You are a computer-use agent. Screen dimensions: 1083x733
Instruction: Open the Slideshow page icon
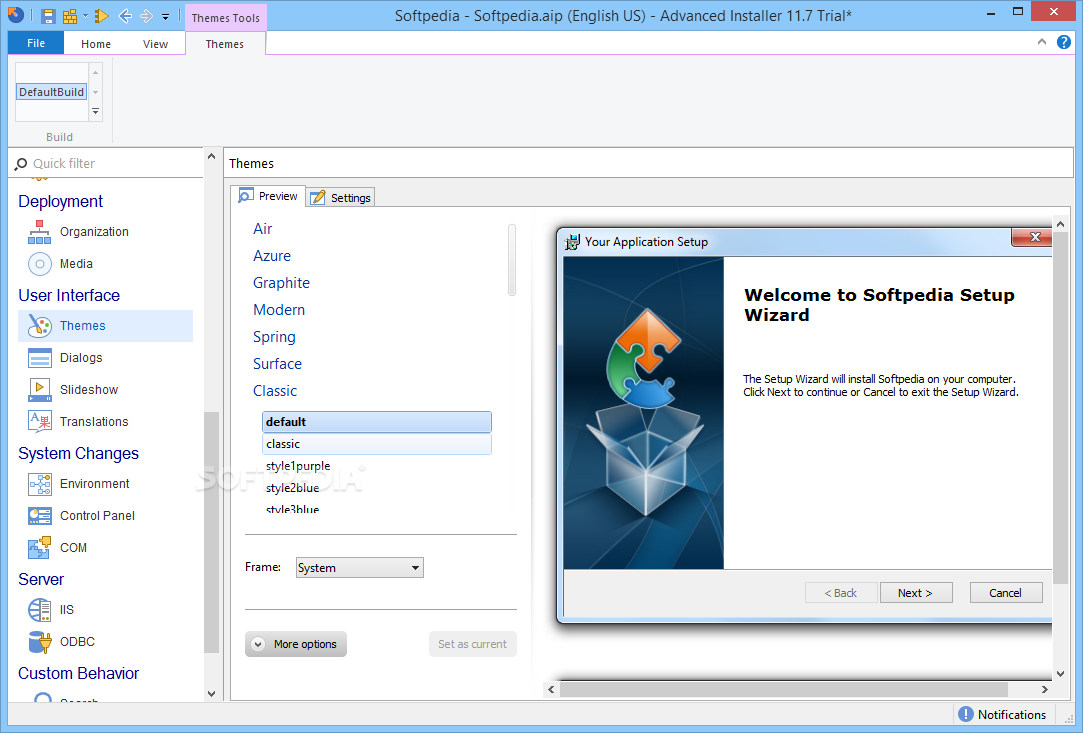click(x=39, y=390)
